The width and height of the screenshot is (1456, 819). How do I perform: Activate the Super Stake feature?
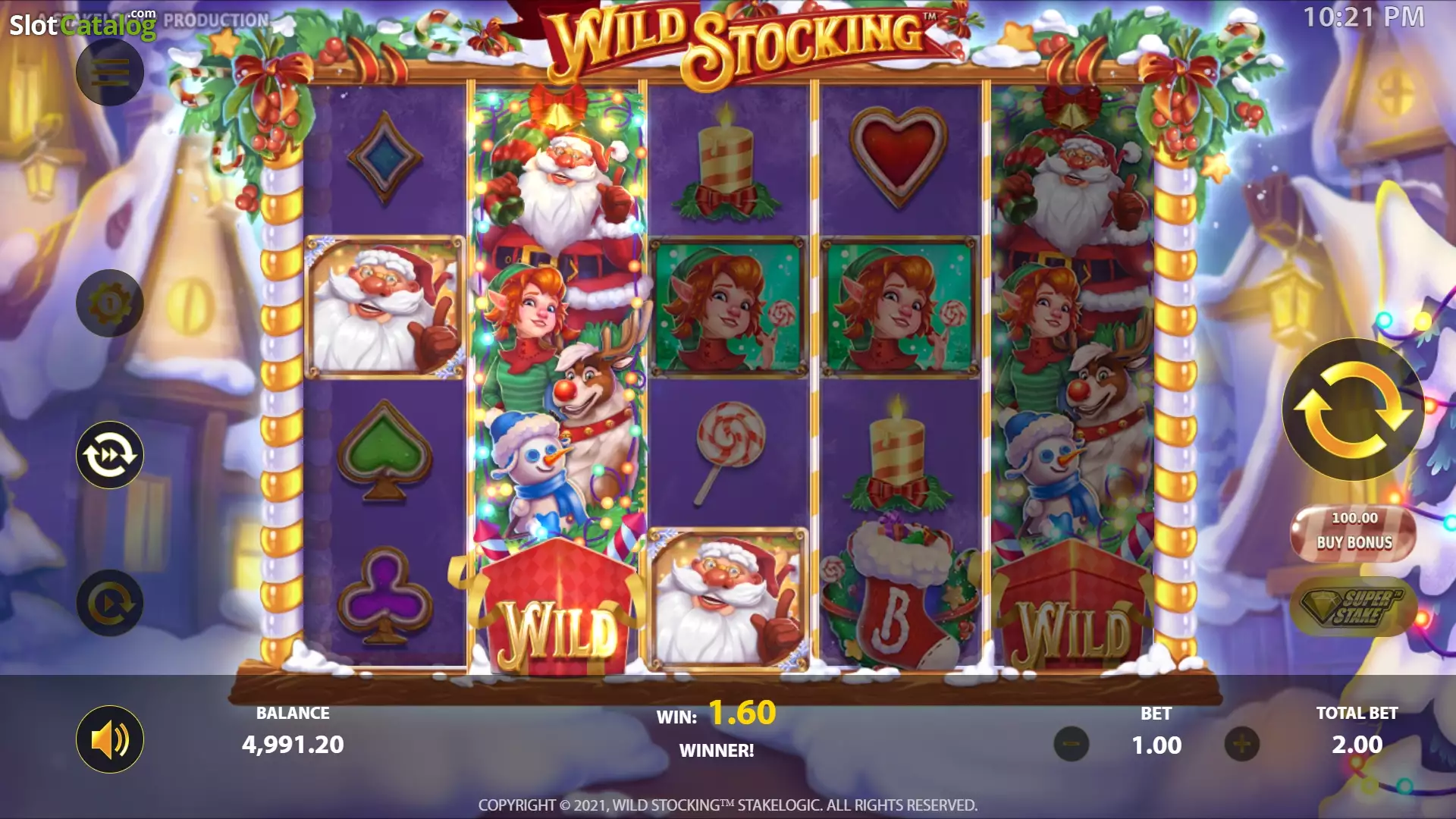pos(1354,607)
